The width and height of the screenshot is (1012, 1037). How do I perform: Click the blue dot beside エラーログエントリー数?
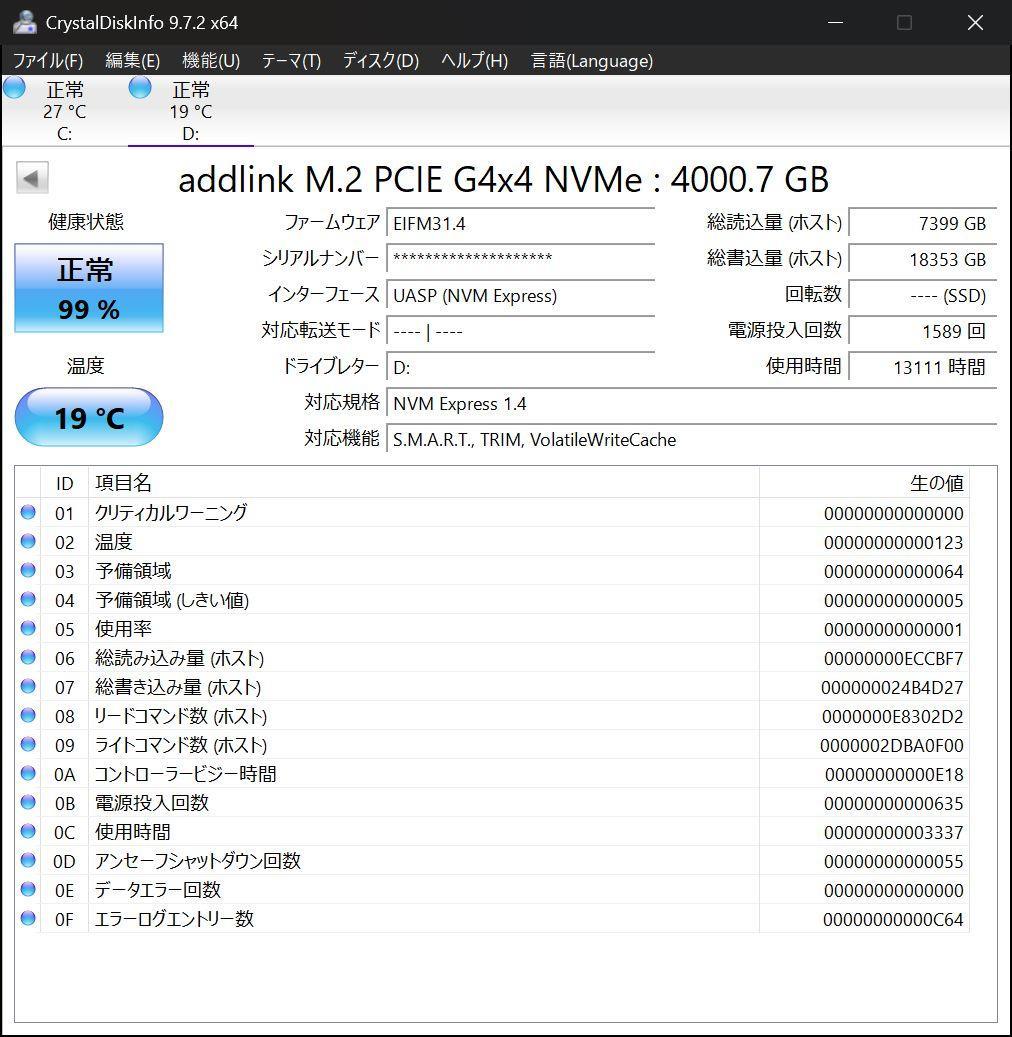[x=29, y=919]
